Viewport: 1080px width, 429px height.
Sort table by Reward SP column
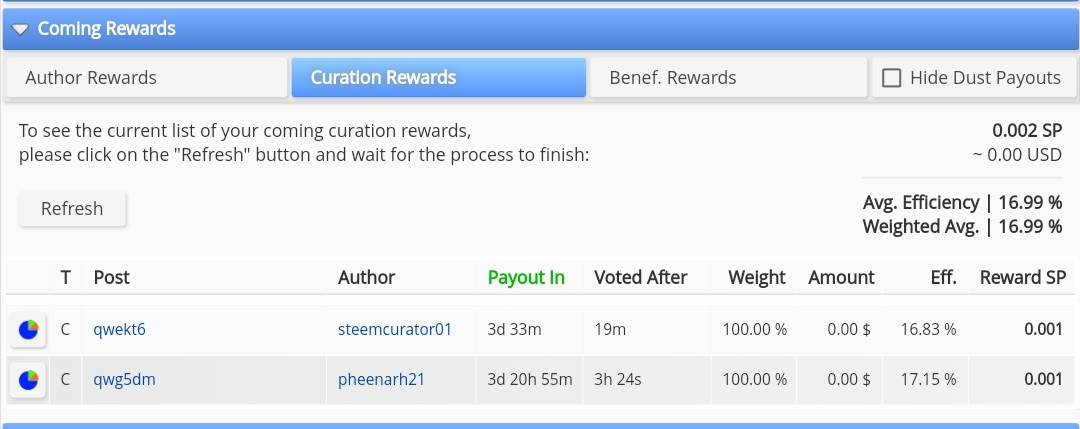coord(1023,278)
